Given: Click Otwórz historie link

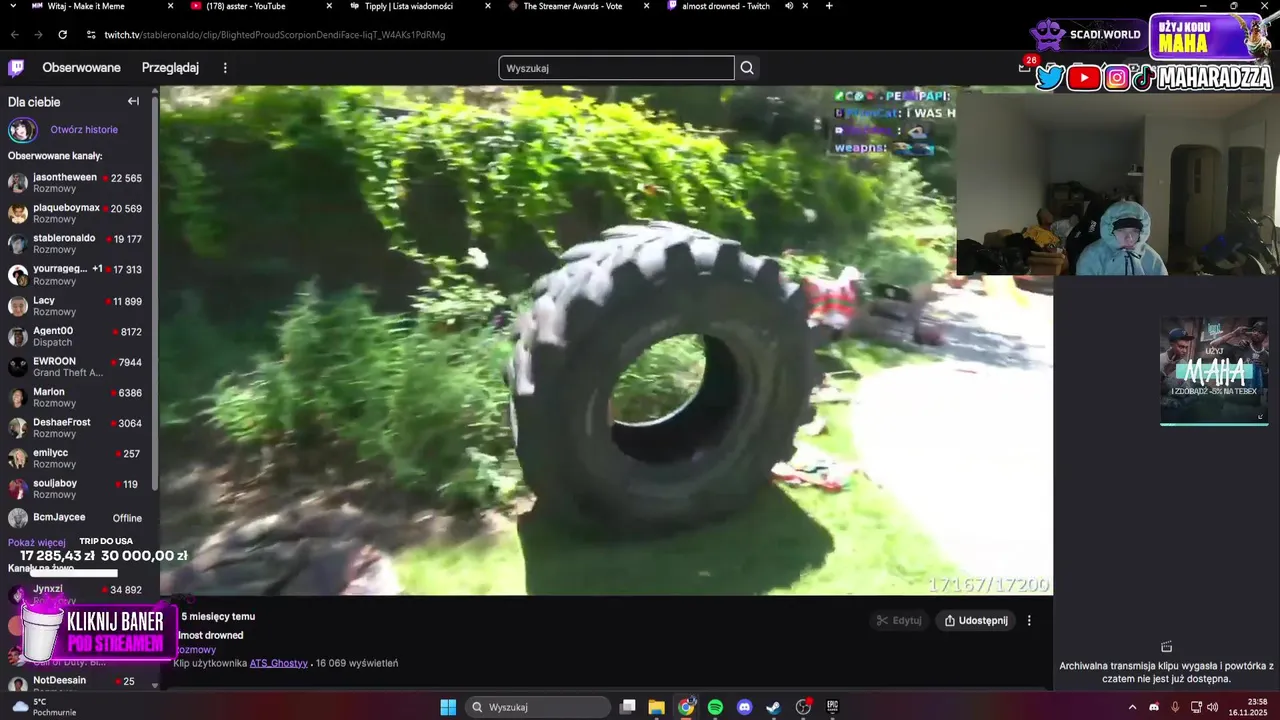Looking at the screenshot, I should [x=84, y=130].
